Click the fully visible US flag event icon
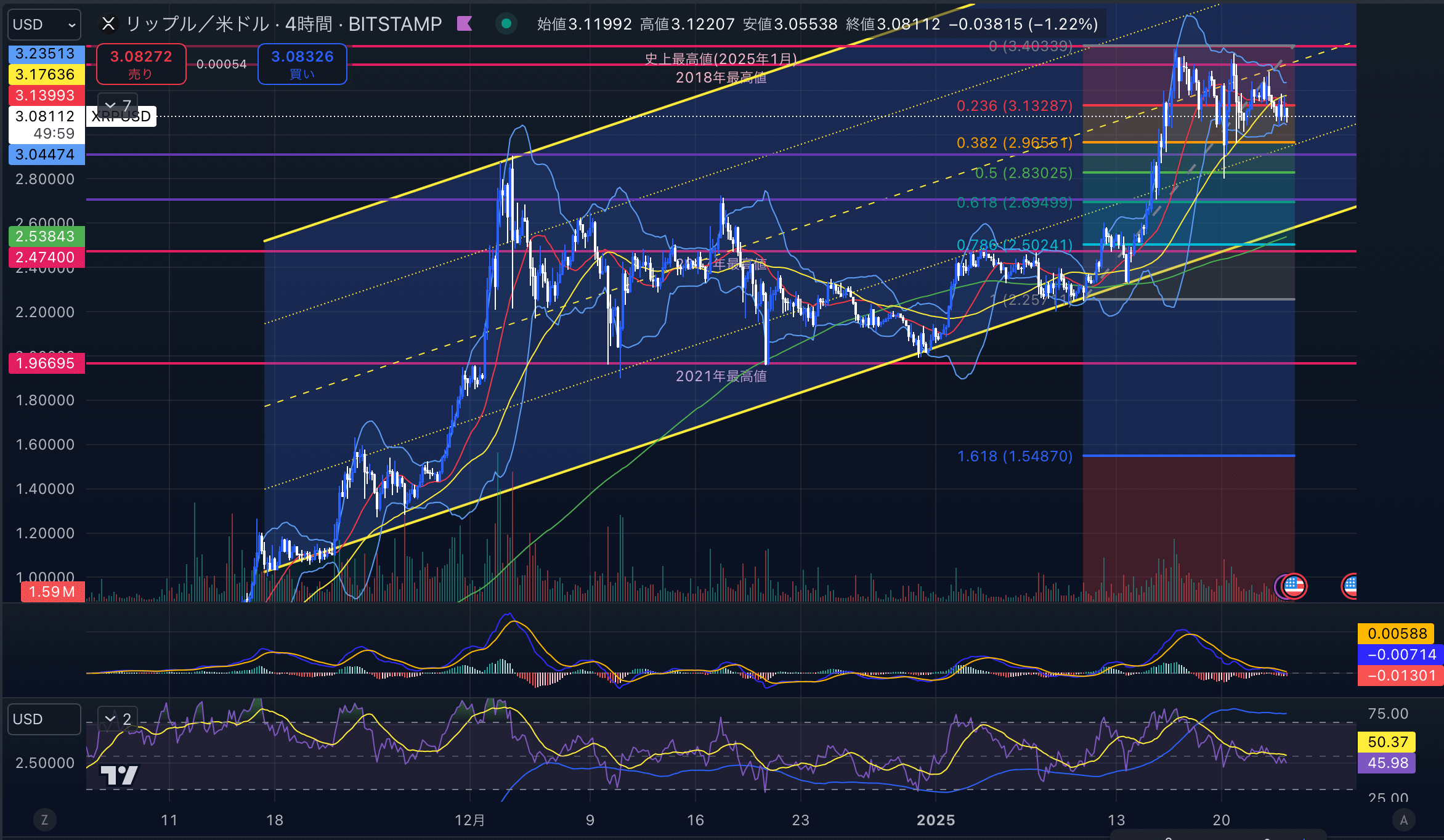The width and height of the screenshot is (1444, 840). click(1294, 586)
